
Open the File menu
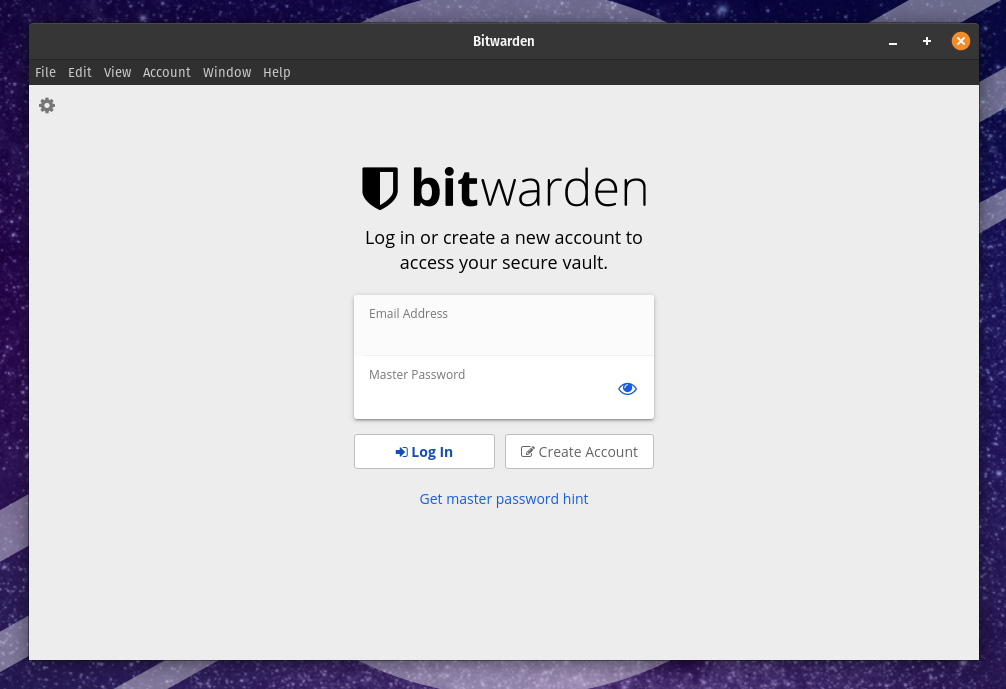(x=45, y=72)
